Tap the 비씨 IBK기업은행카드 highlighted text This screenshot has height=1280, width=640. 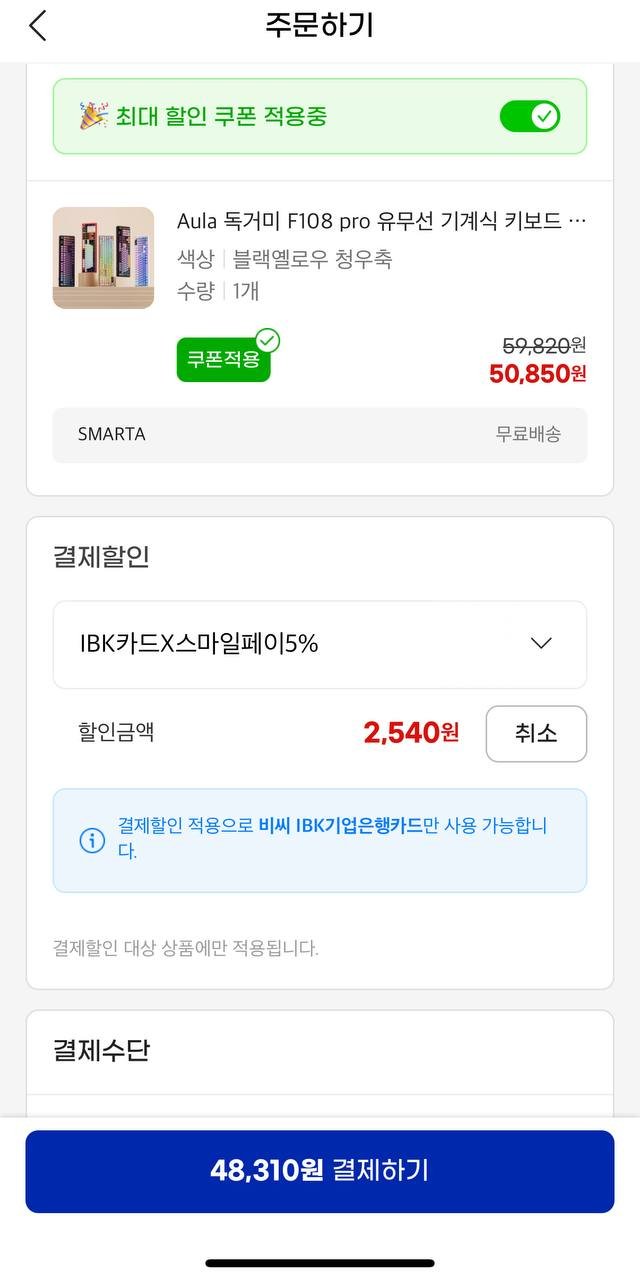coord(340,826)
